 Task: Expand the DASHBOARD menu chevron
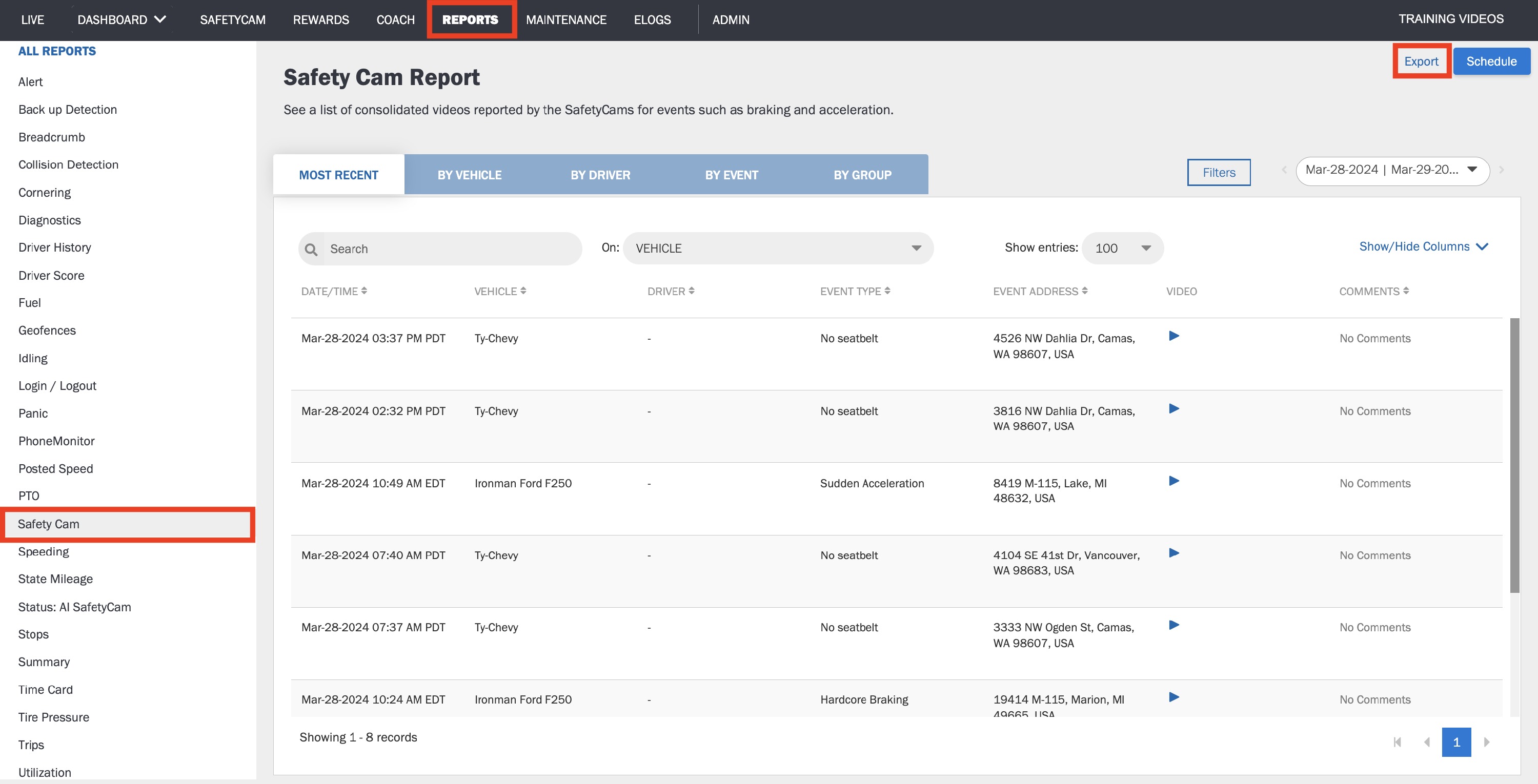[160, 19]
